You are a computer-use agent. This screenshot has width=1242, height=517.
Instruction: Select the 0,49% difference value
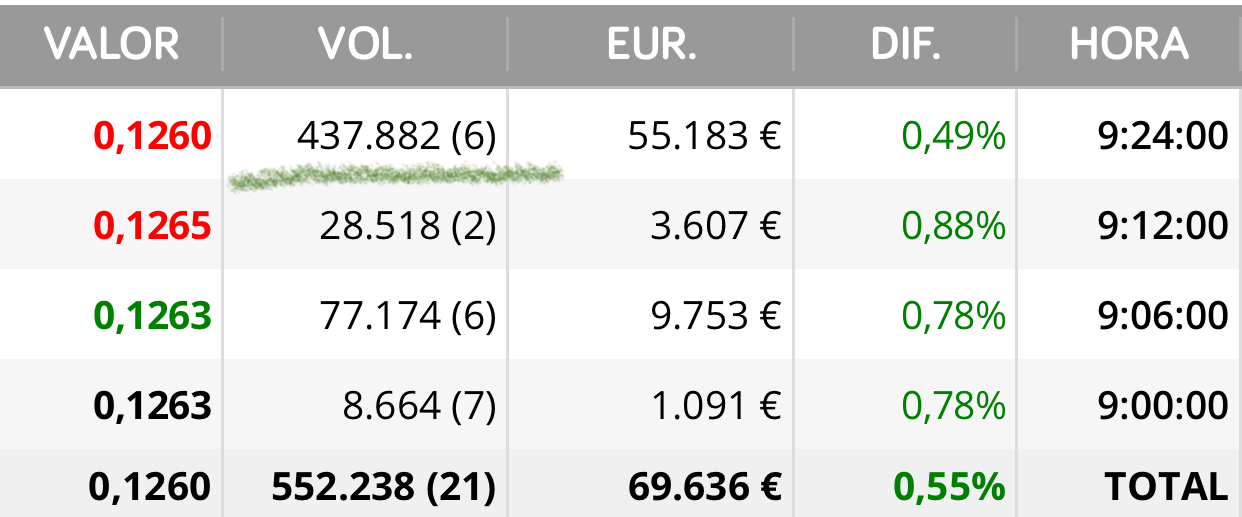click(953, 136)
